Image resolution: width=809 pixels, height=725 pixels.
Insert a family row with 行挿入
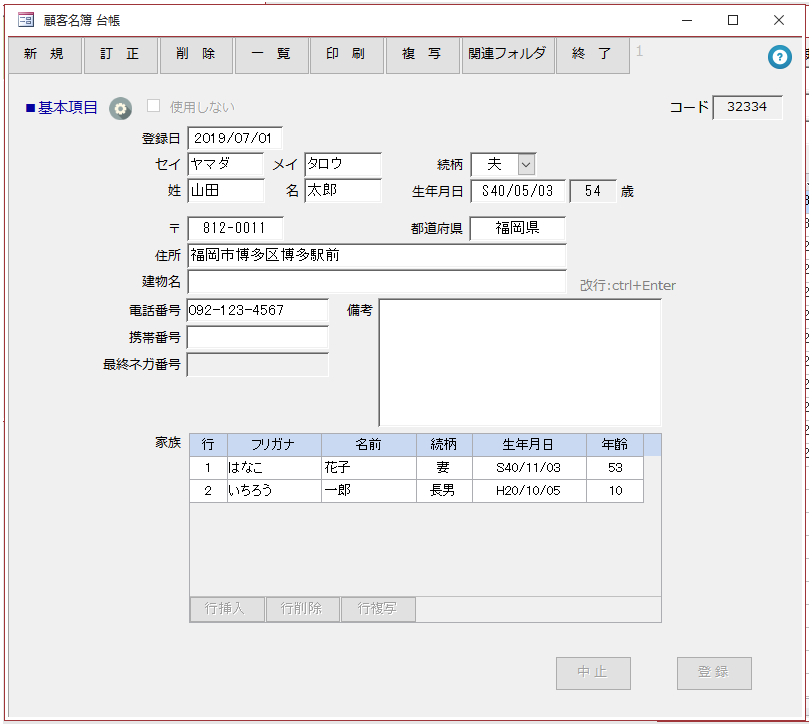[226, 609]
